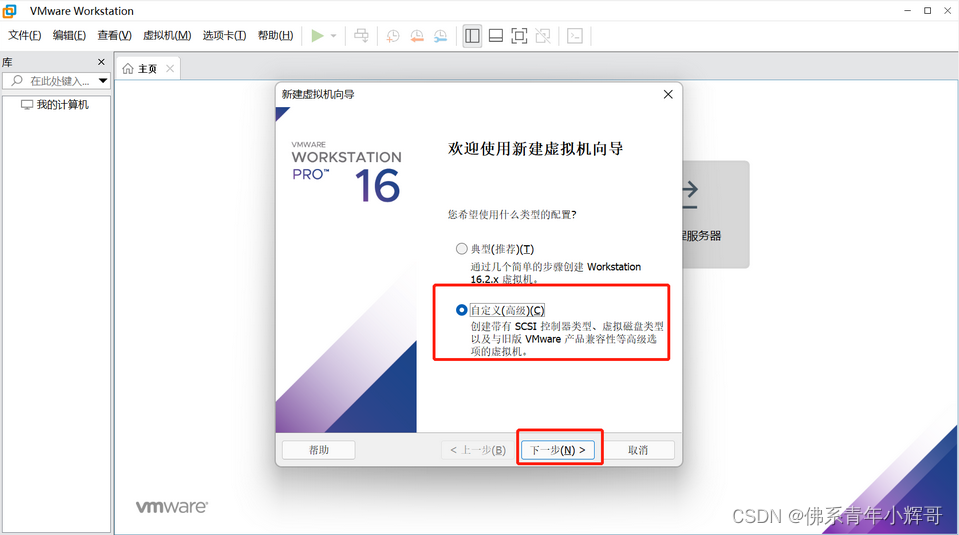Click the console view terminal icon
The image size is (959, 535).
[x=575, y=36]
